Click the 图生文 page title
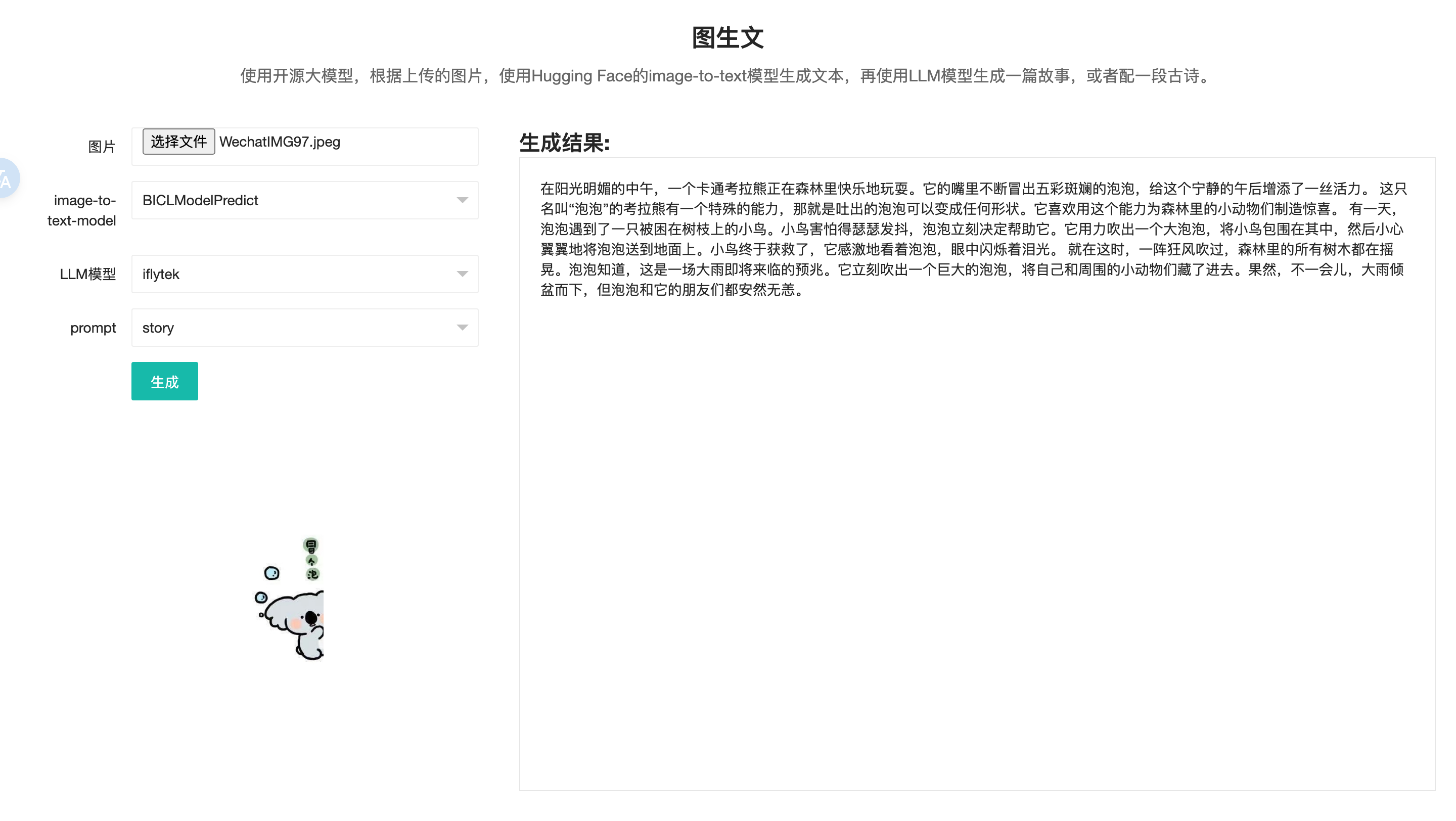1456x821 pixels. pos(727,37)
